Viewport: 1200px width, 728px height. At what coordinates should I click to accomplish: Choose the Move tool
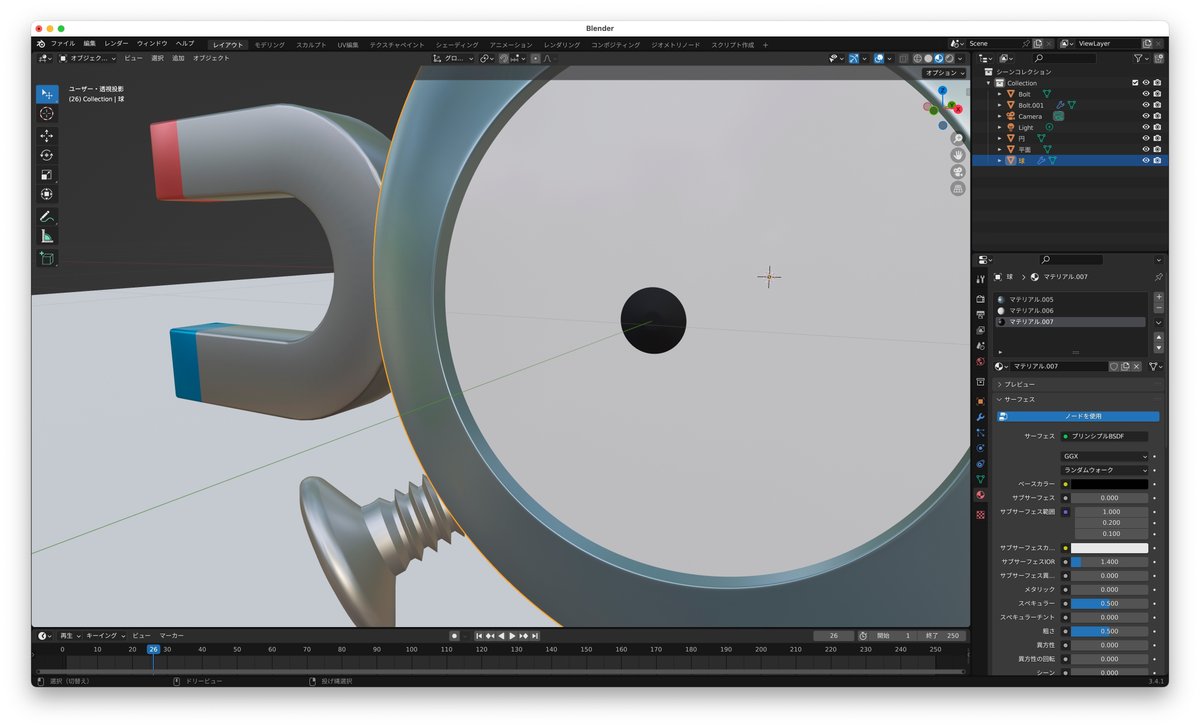pyautogui.click(x=47, y=136)
